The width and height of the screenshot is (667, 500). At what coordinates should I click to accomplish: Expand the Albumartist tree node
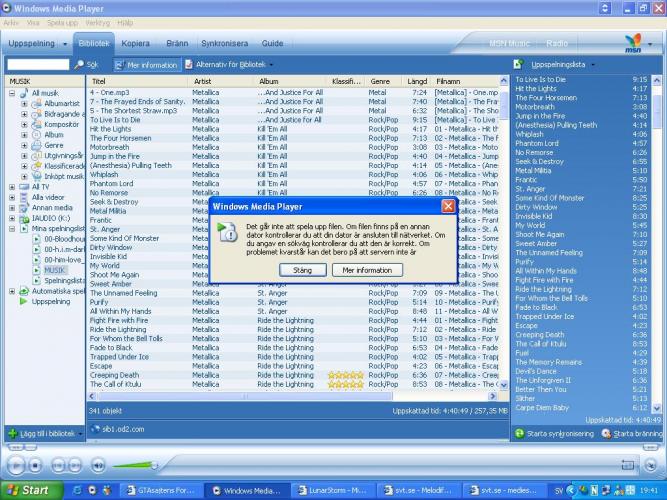[x=24, y=103]
